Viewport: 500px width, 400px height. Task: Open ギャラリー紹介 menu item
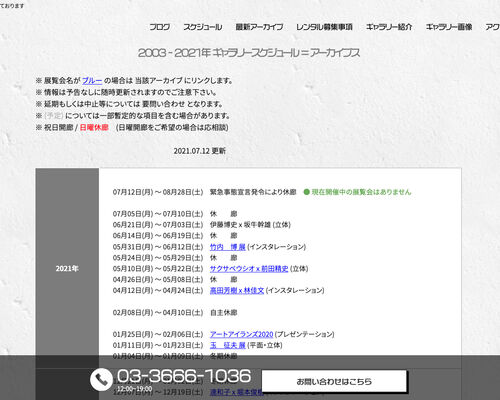tap(389, 27)
